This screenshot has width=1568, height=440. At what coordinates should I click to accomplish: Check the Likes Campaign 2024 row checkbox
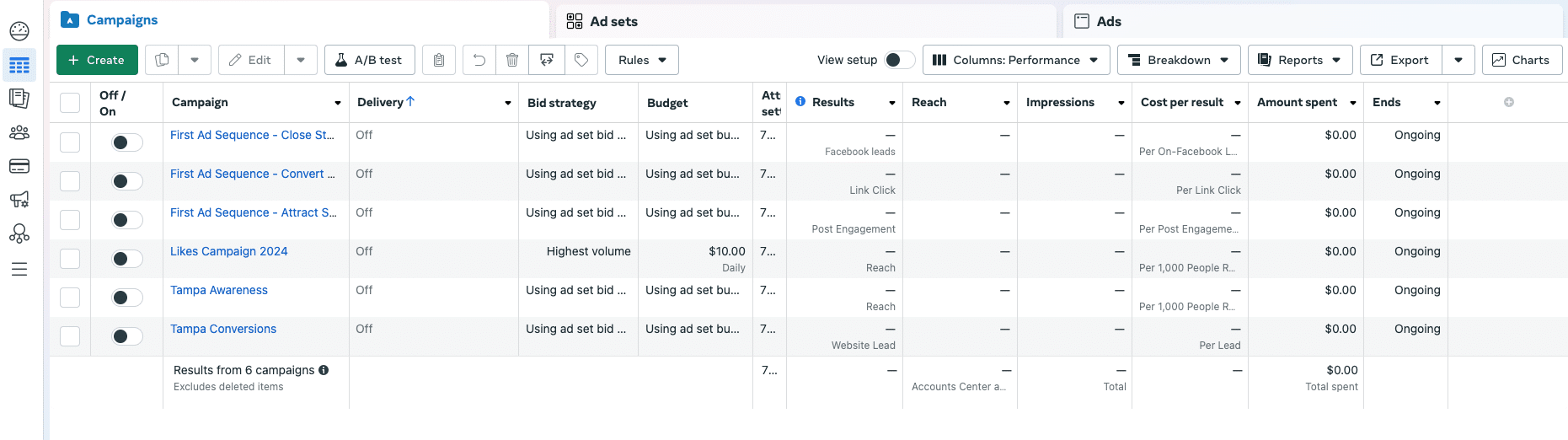[x=70, y=259]
